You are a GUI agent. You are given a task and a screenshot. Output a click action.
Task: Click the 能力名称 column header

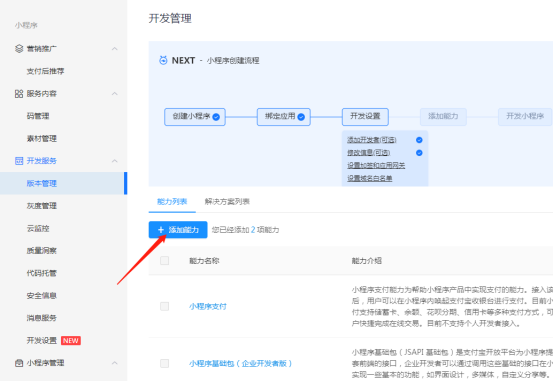[x=204, y=261]
